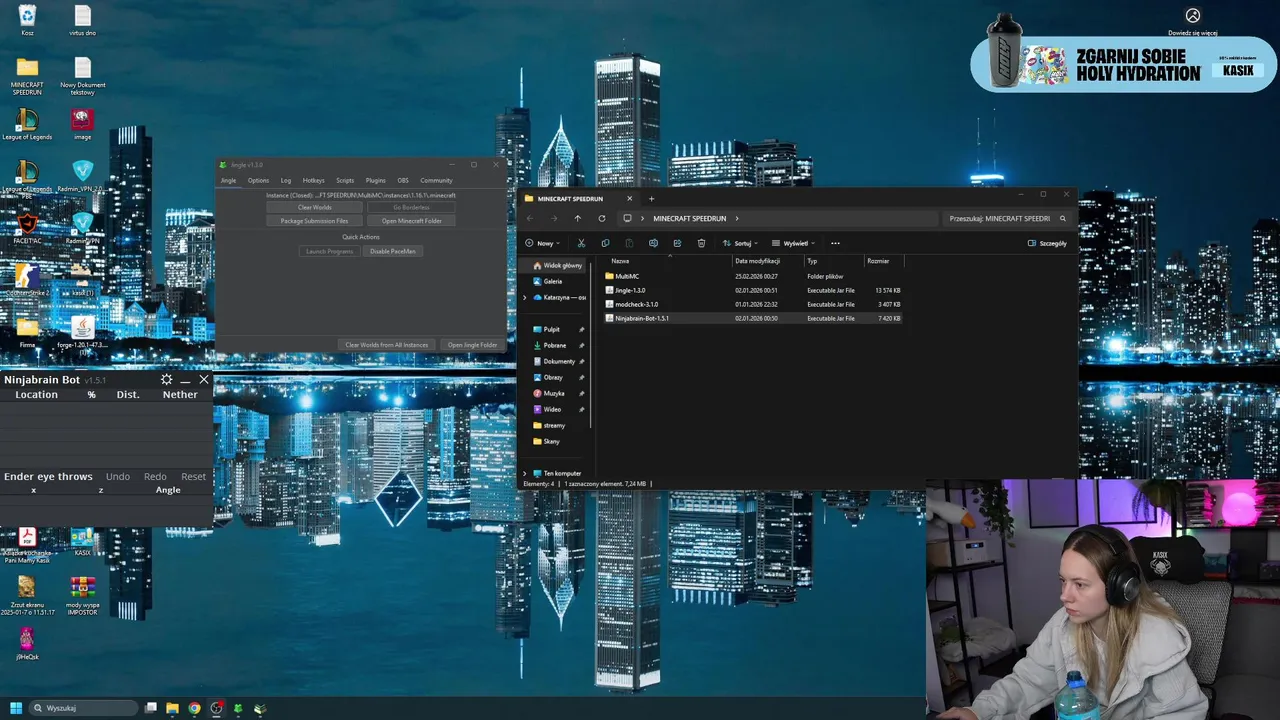Expand breadcrumb chevron after MINECRAFT SPEEDRUN
Image resolution: width=1280 pixels, height=720 pixels.
[x=737, y=218]
